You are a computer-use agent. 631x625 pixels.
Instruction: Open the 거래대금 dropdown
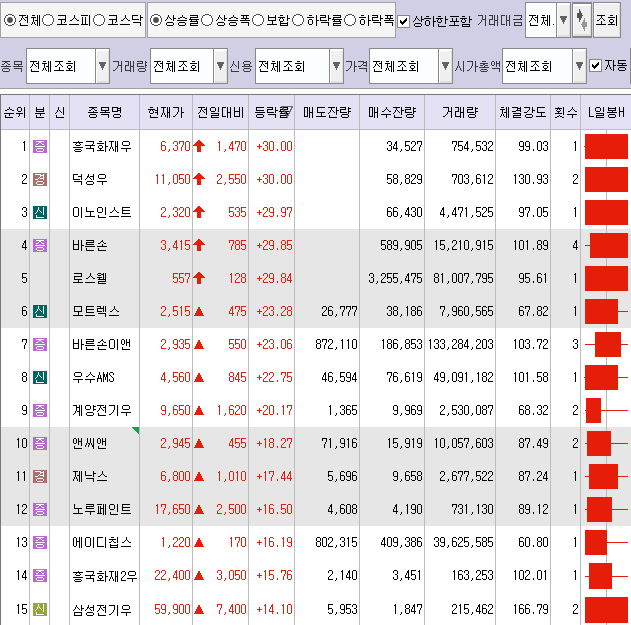click(x=563, y=20)
